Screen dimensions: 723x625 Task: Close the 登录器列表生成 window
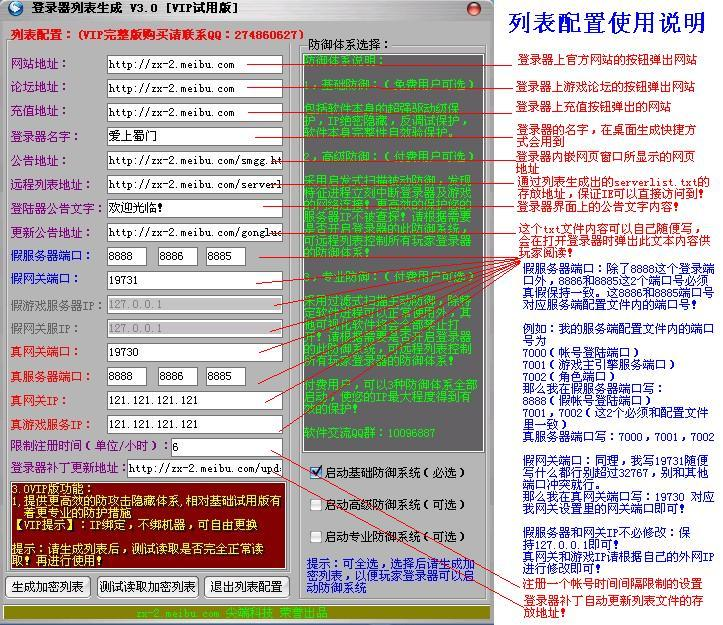click(x=478, y=9)
